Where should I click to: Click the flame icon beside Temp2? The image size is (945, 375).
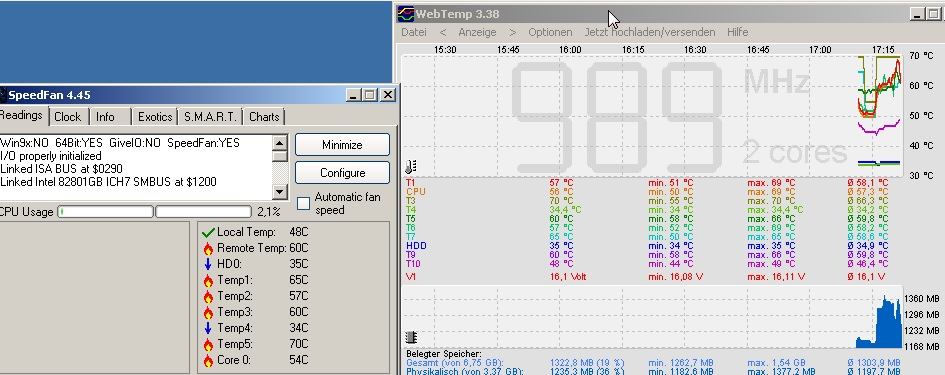209,297
